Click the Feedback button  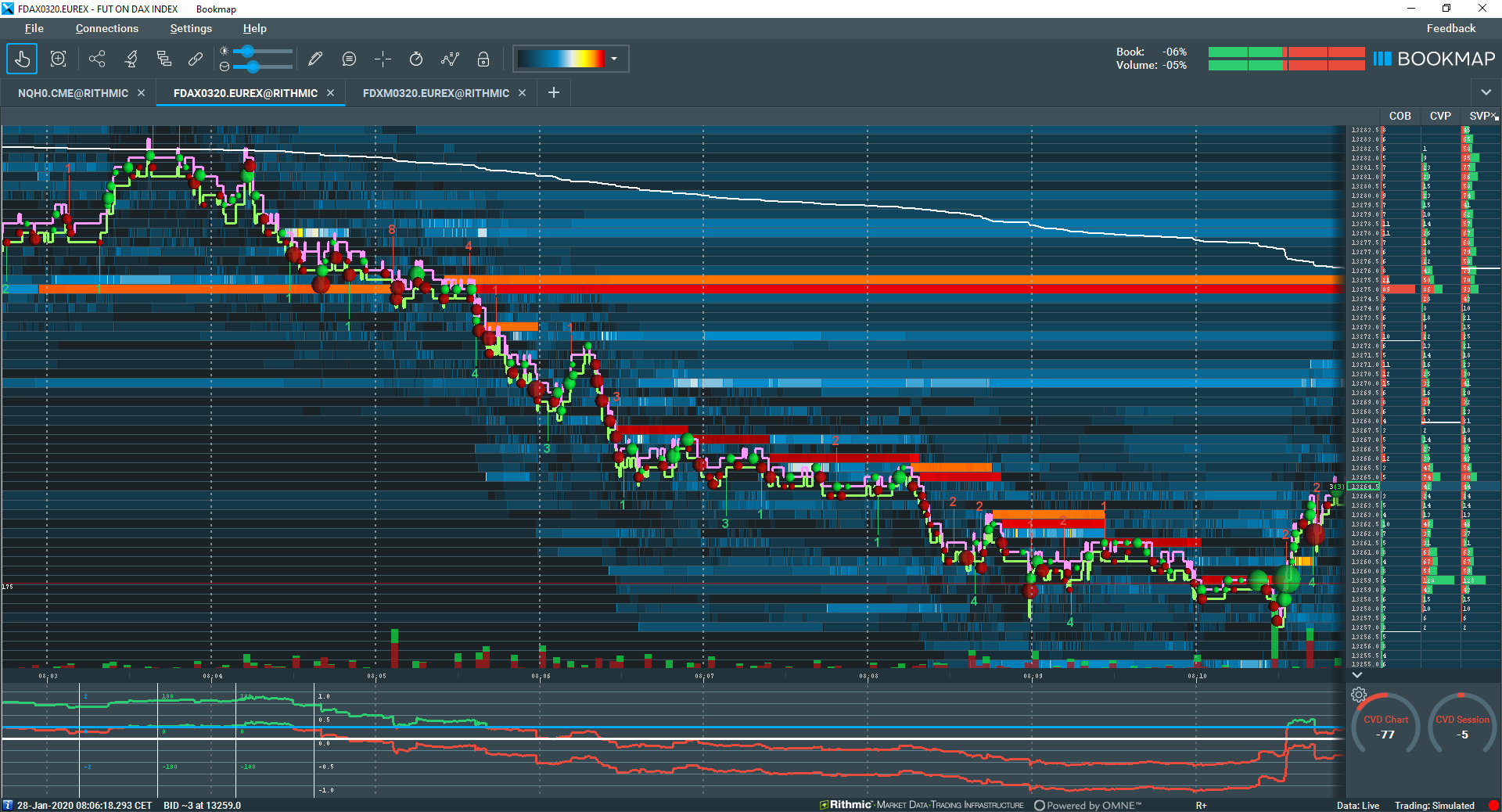pyautogui.click(x=1450, y=28)
